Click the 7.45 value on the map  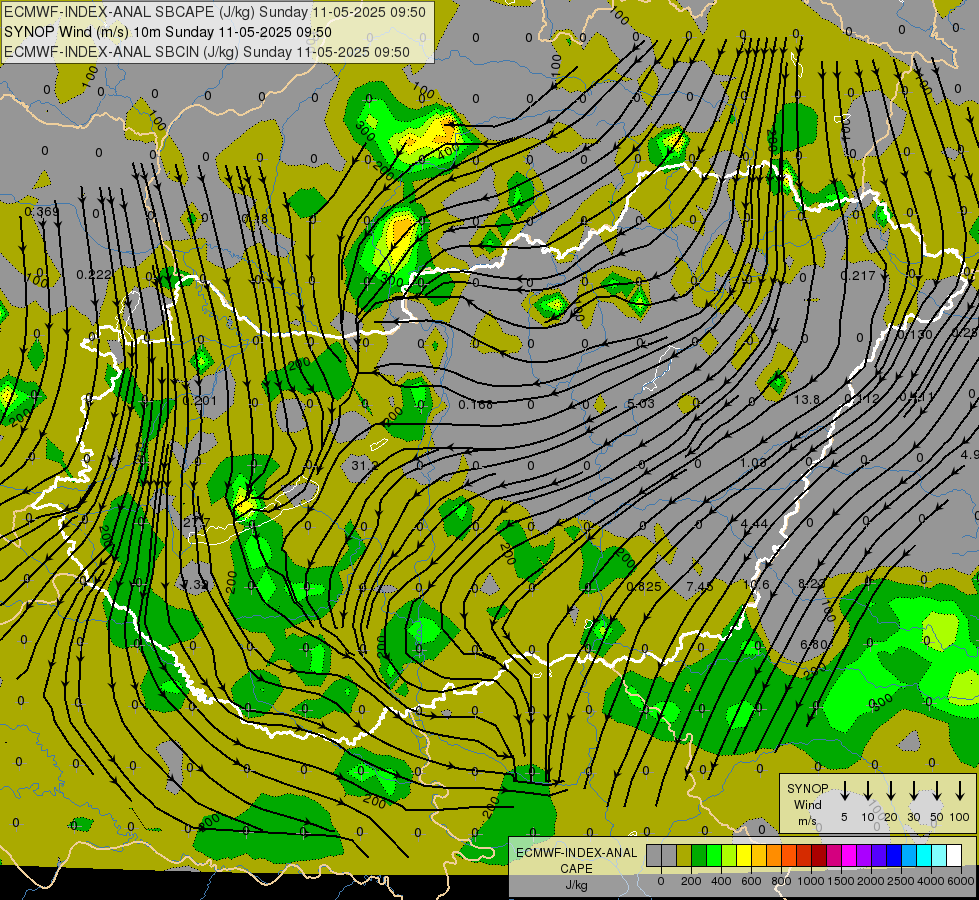pyautogui.click(x=699, y=585)
